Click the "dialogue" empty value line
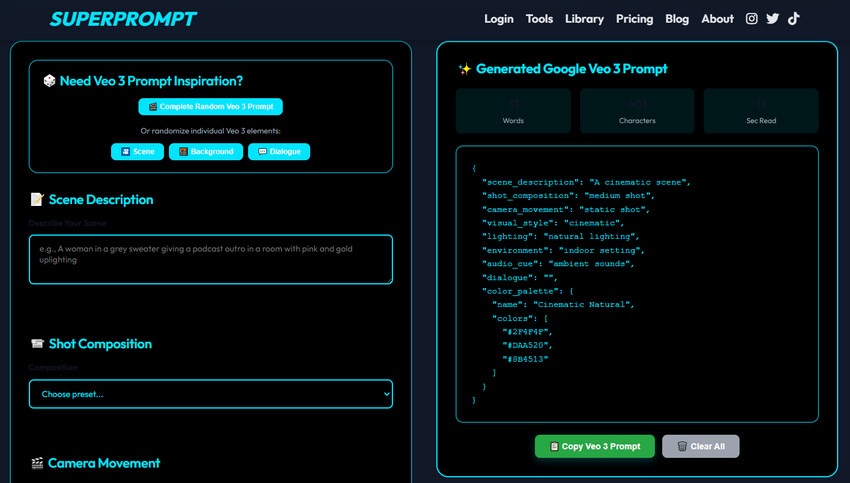Viewport: 850px width, 483px height. [x=519, y=278]
